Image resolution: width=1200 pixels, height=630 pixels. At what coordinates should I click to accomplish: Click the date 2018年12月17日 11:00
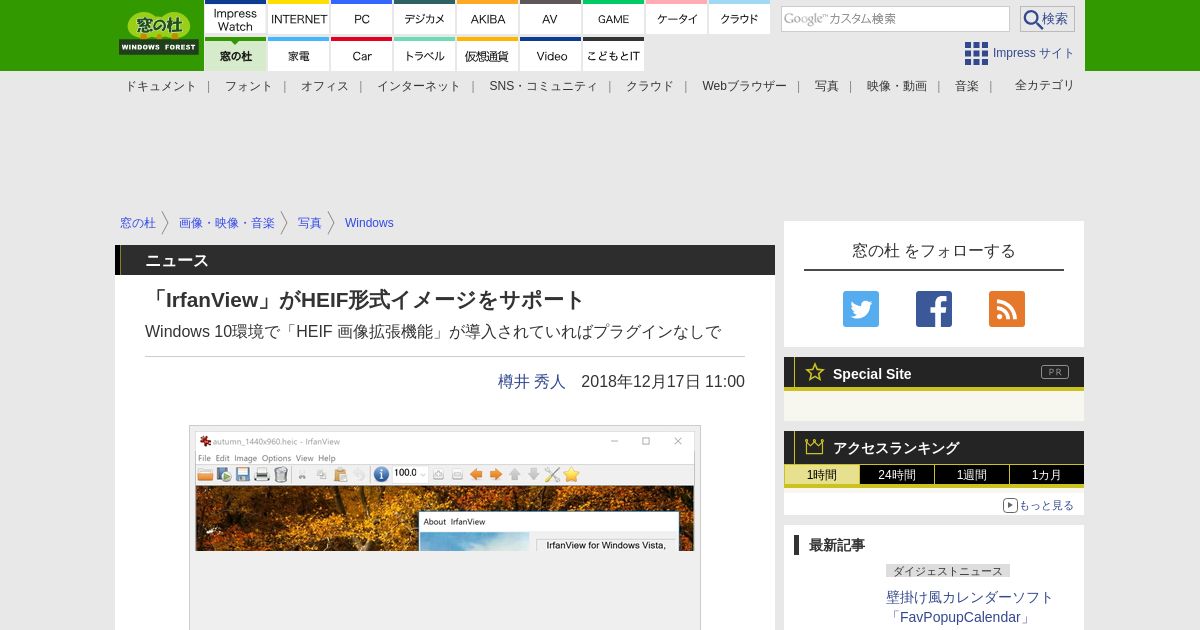(x=663, y=381)
